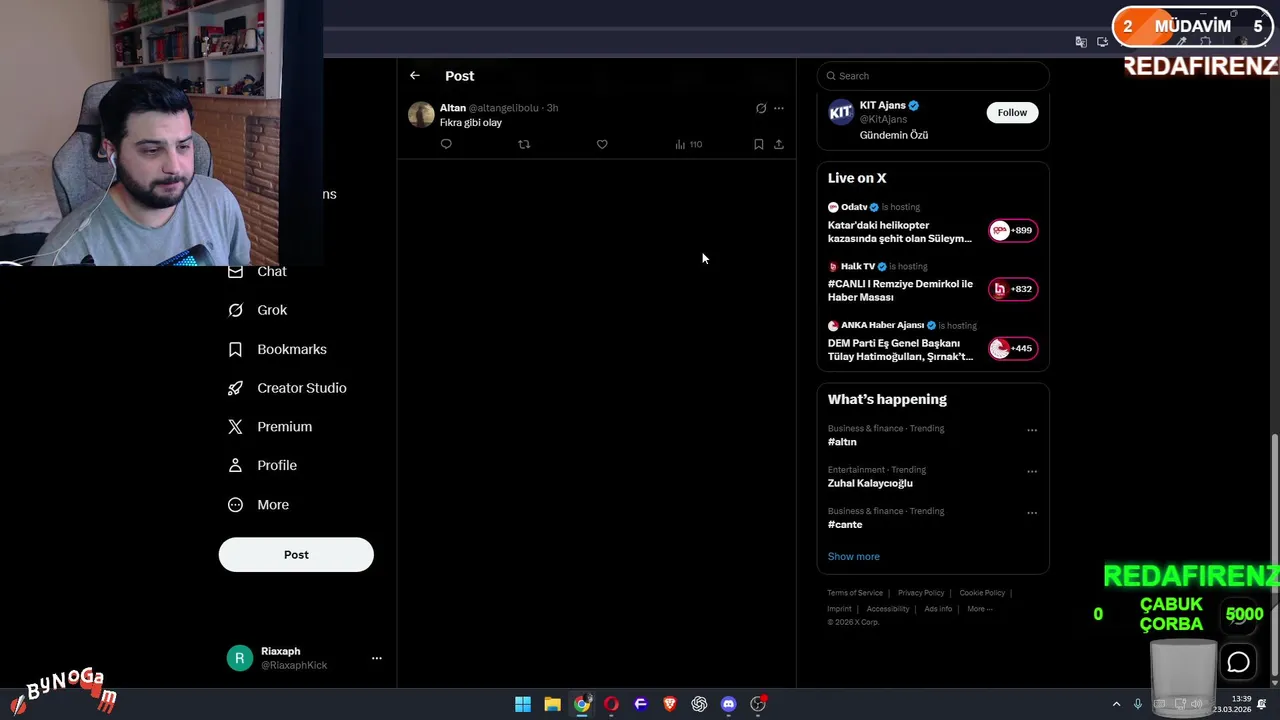Open Terms of Service footer link
Viewport: 1280px width, 720px height.
tap(855, 593)
